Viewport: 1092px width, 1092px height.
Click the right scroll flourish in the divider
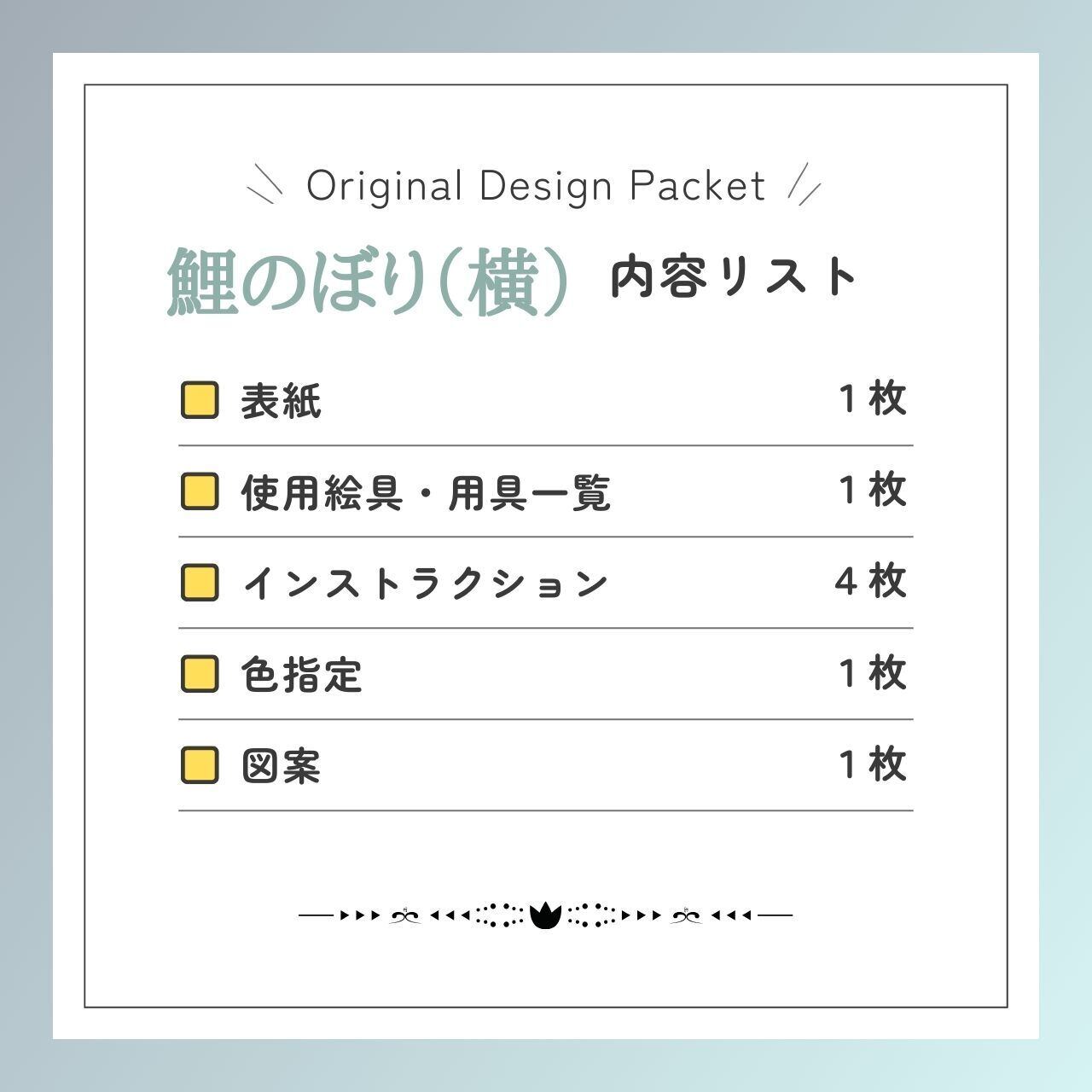tap(685, 916)
